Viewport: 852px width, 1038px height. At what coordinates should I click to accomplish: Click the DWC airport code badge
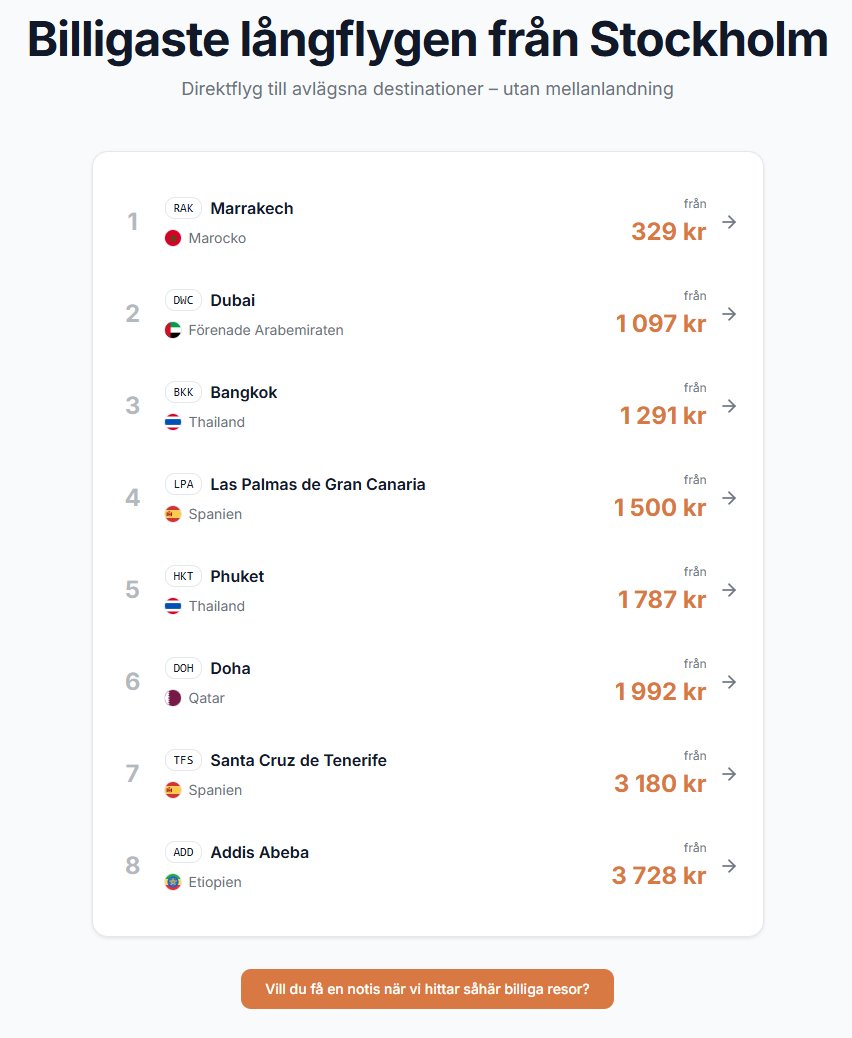coord(183,301)
